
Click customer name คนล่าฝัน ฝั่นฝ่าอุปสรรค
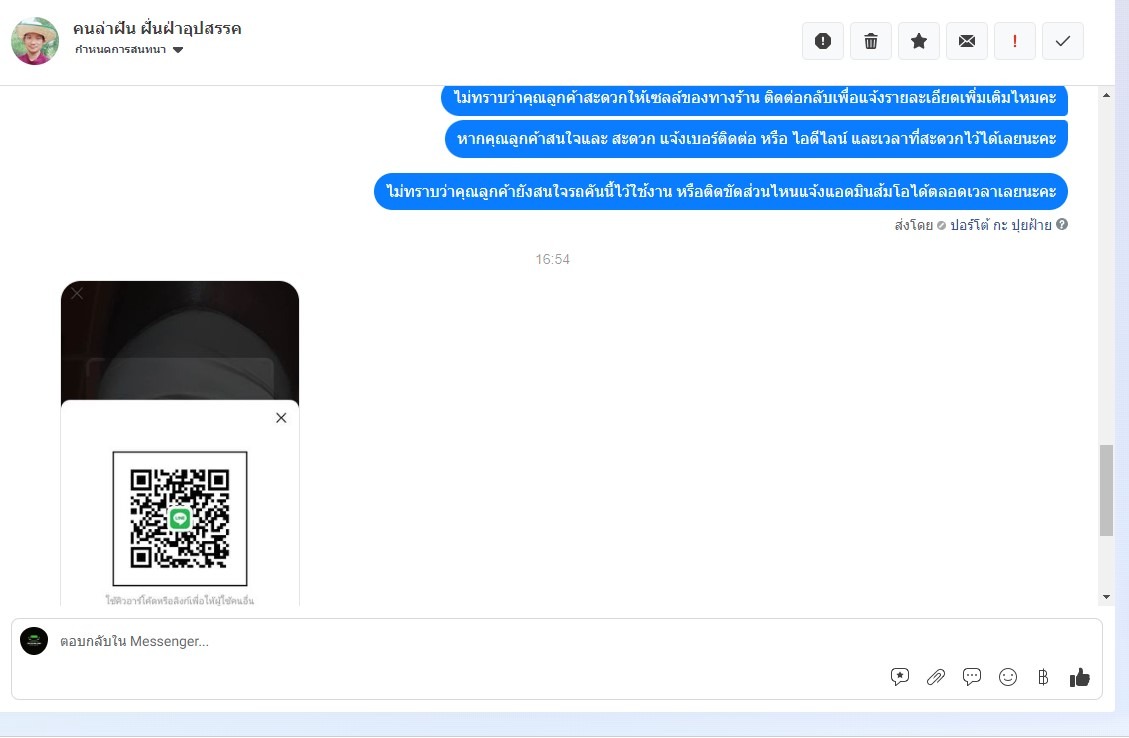(x=157, y=29)
